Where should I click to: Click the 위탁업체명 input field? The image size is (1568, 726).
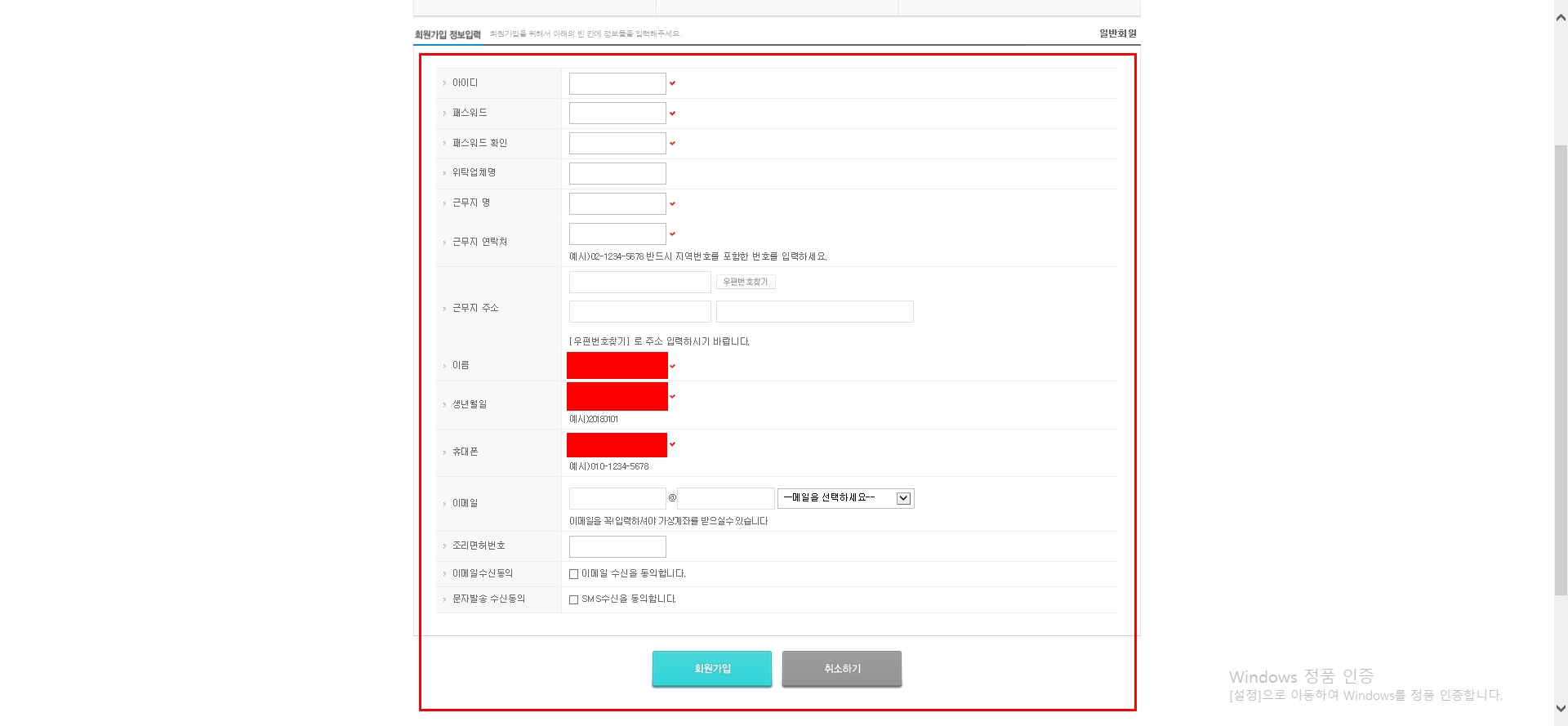coord(617,173)
